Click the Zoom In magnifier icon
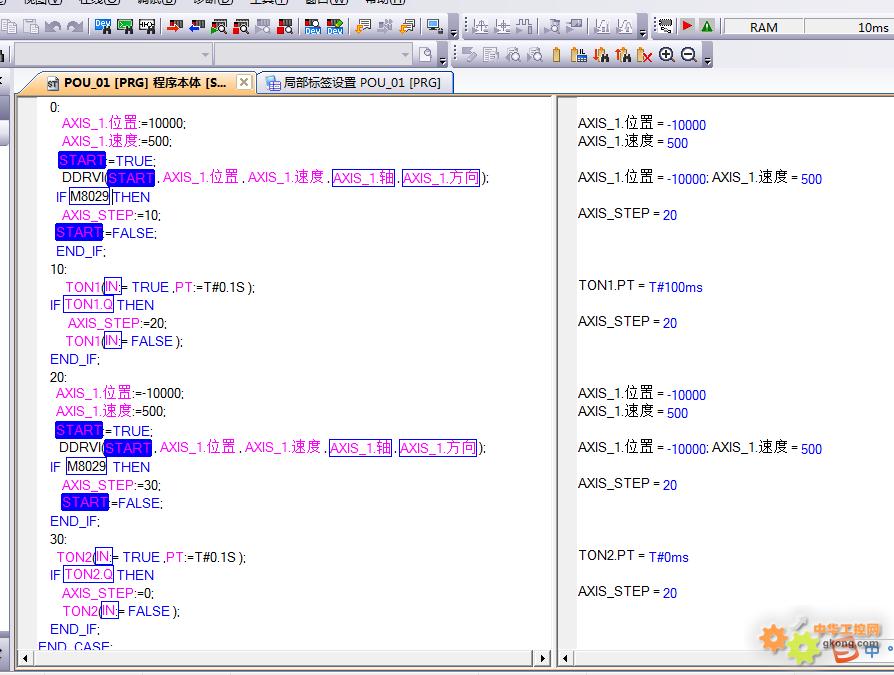894x675 pixels. [667, 55]
